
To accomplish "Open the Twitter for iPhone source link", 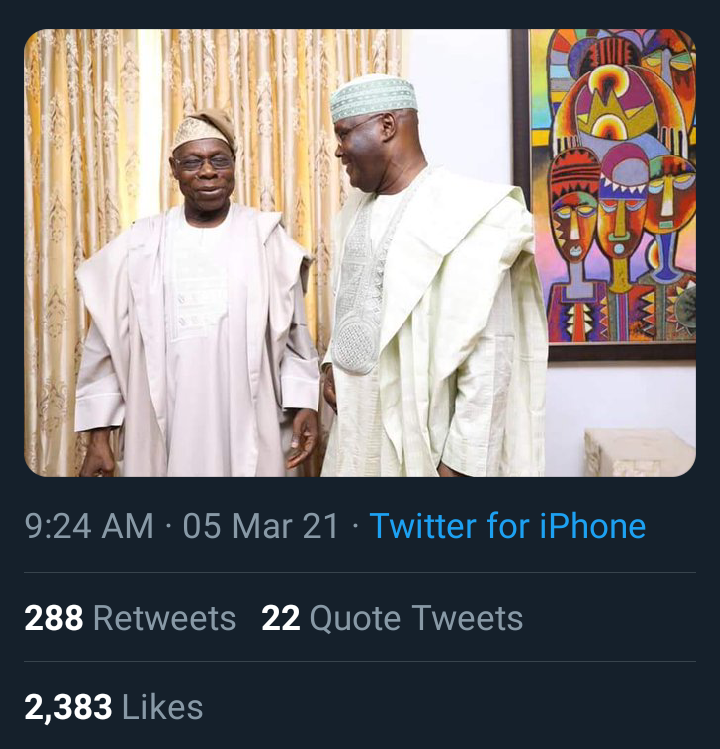I will tap(508, 526).
